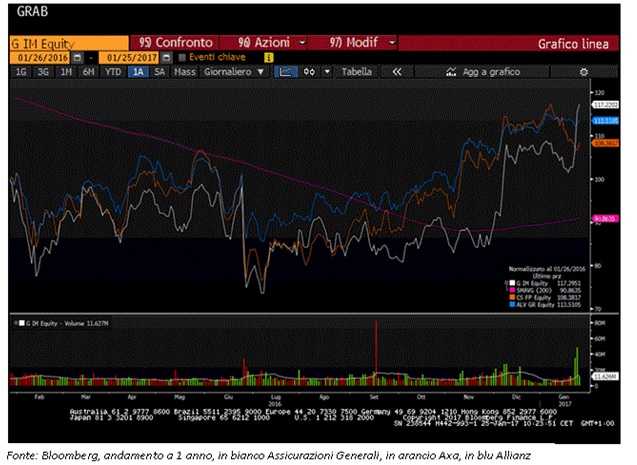
Task: Select the Mass range button
Action: (185, 72)
